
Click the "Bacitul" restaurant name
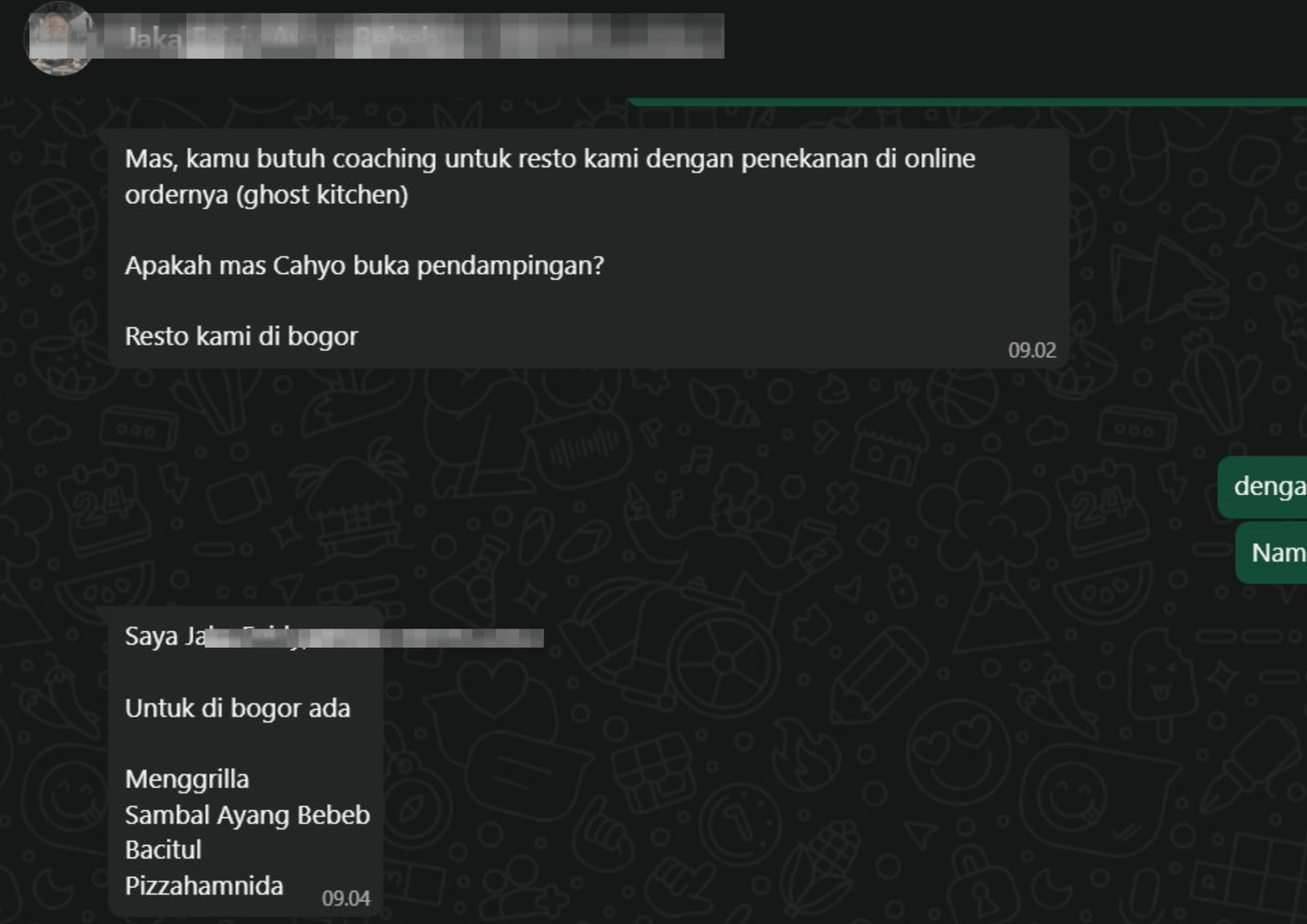163,850
